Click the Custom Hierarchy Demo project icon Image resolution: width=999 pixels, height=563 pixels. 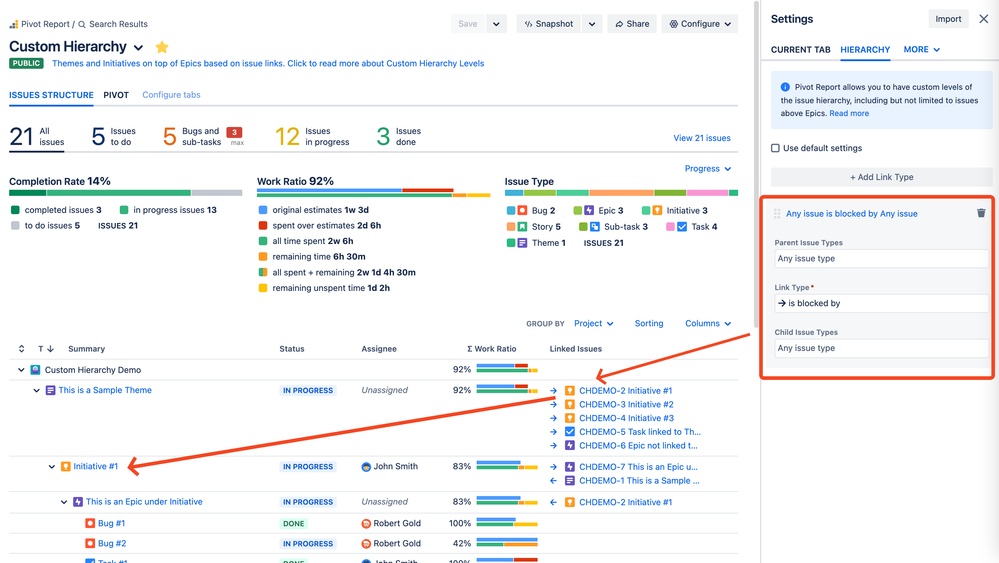click(36, 369)
